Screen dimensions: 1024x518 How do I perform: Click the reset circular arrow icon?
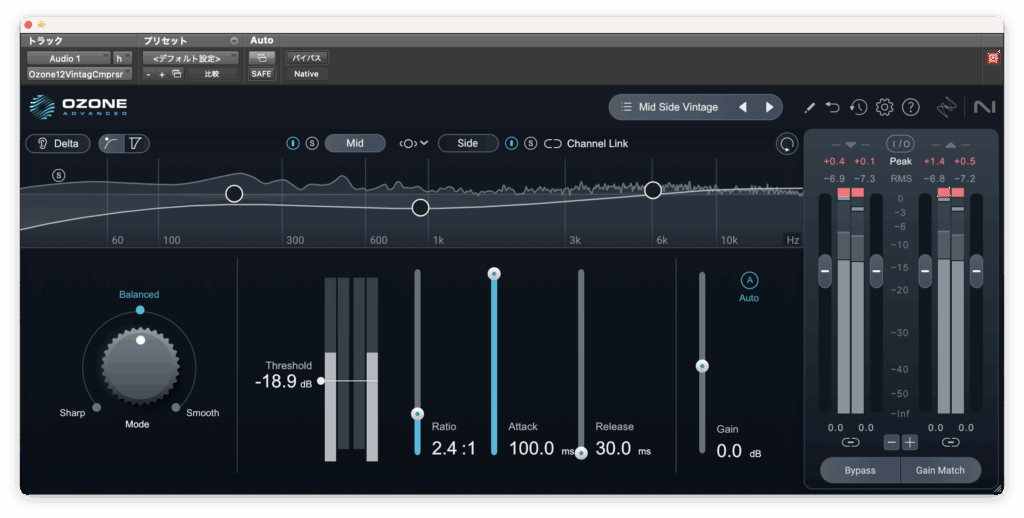787,144
